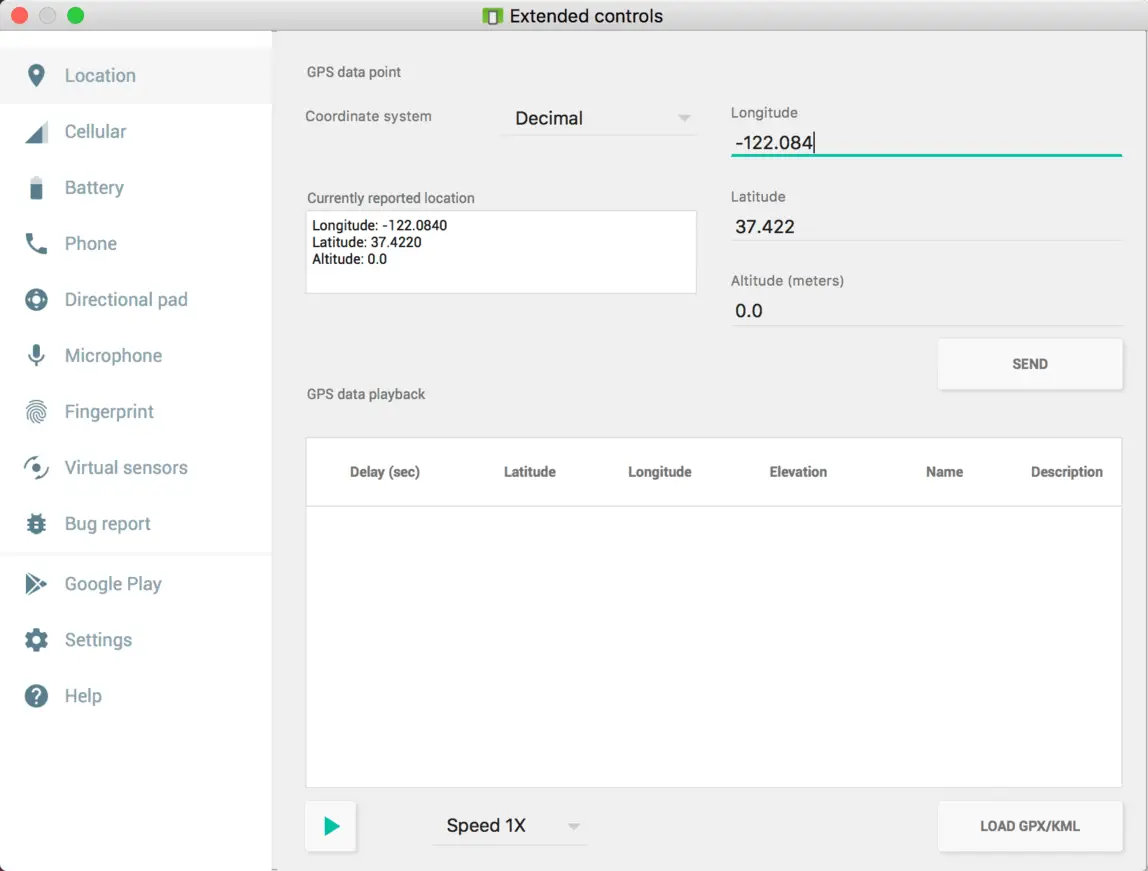Select the Virtual sensors icon

[x=37, y=467]
